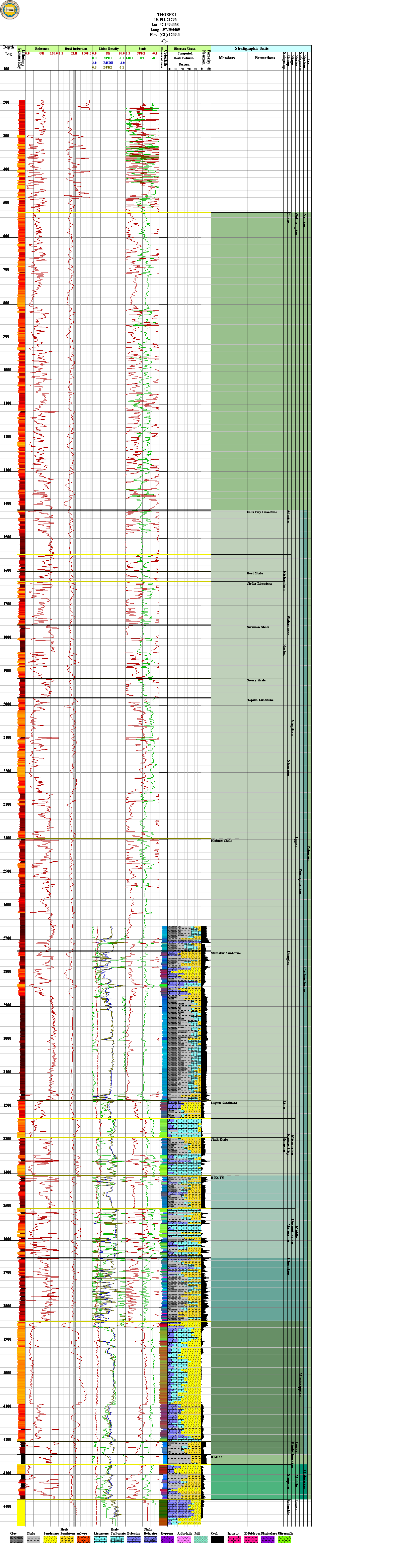Click the Stotler Limestone formation label

coord(260,584)
